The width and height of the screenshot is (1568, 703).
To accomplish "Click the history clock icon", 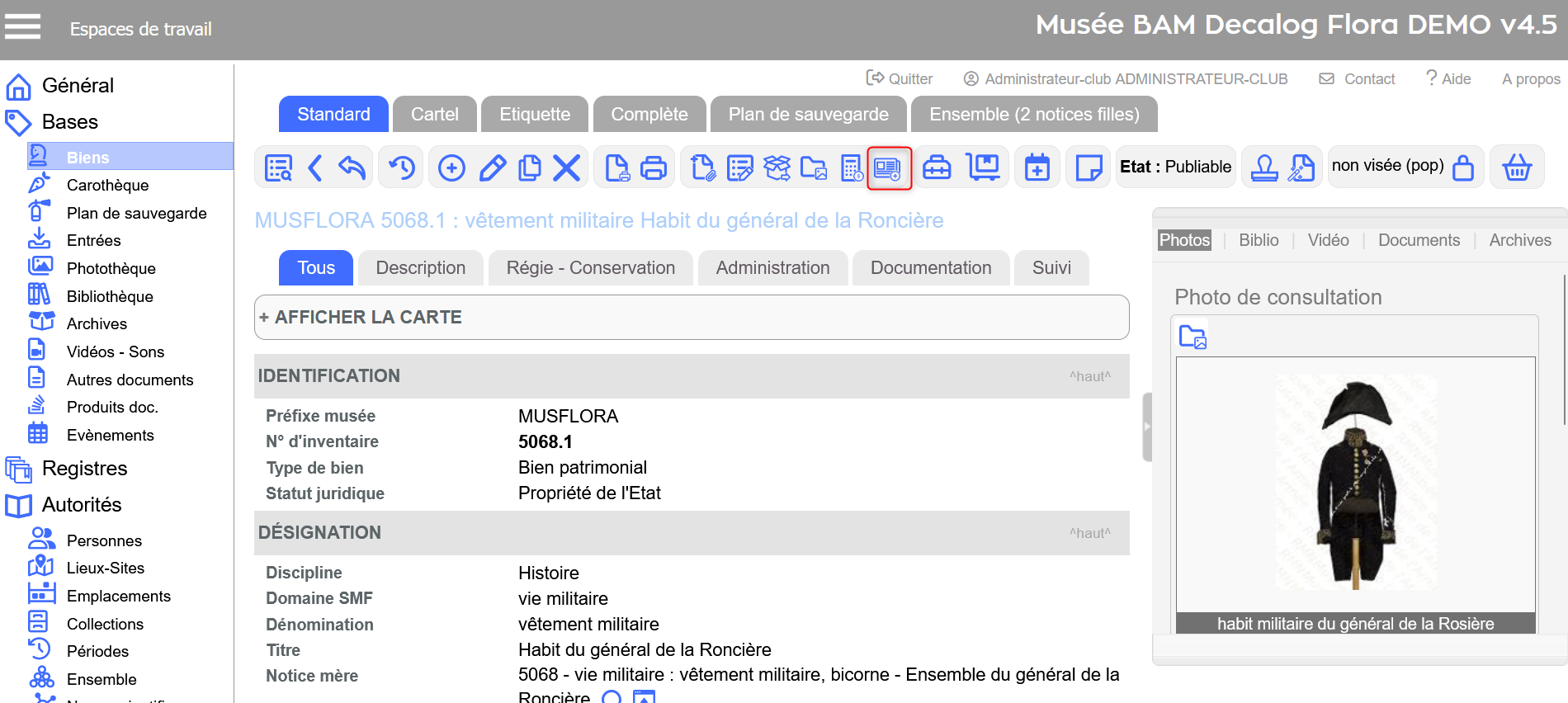I will [x=402, y=167].
